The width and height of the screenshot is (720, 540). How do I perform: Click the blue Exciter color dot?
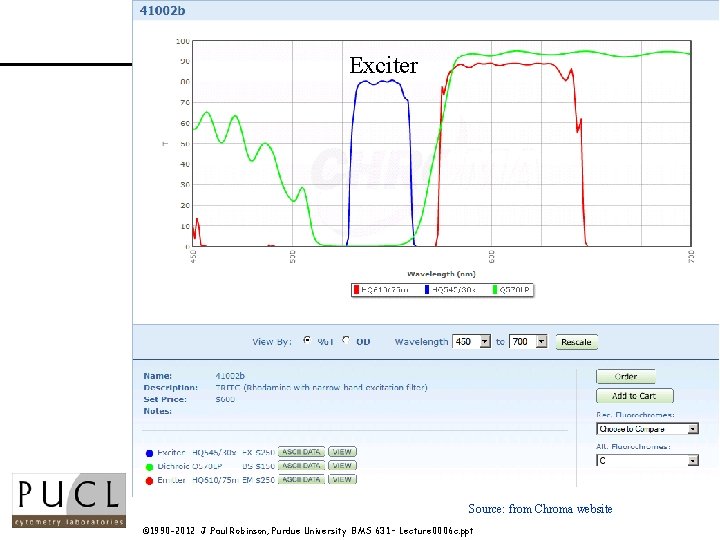pyautogui.click(x=149, y=453)
